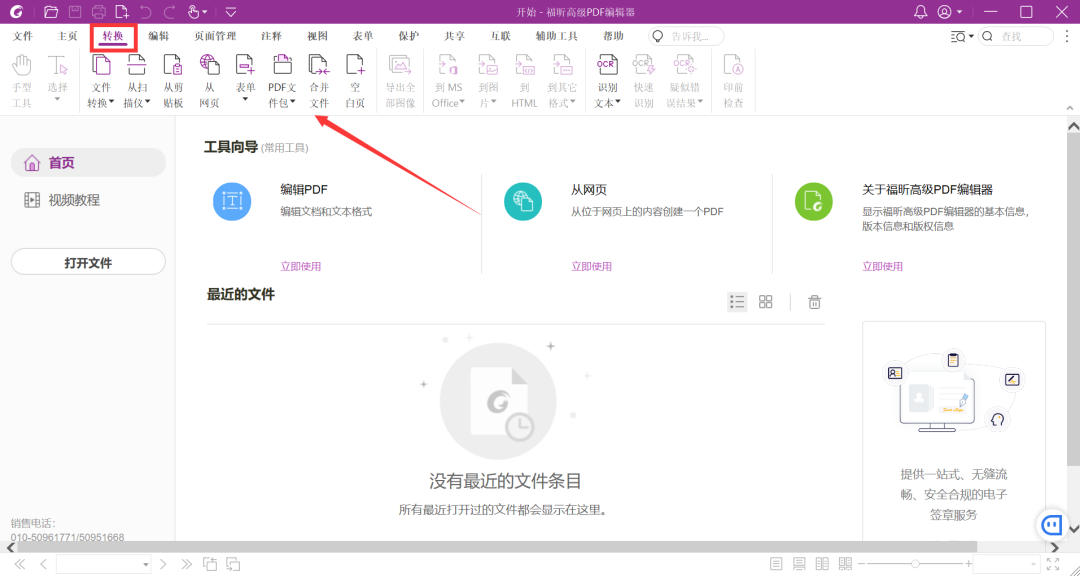Open the 文件 menu
This screenshot has height=576, width=1080.
coord(23,37)
